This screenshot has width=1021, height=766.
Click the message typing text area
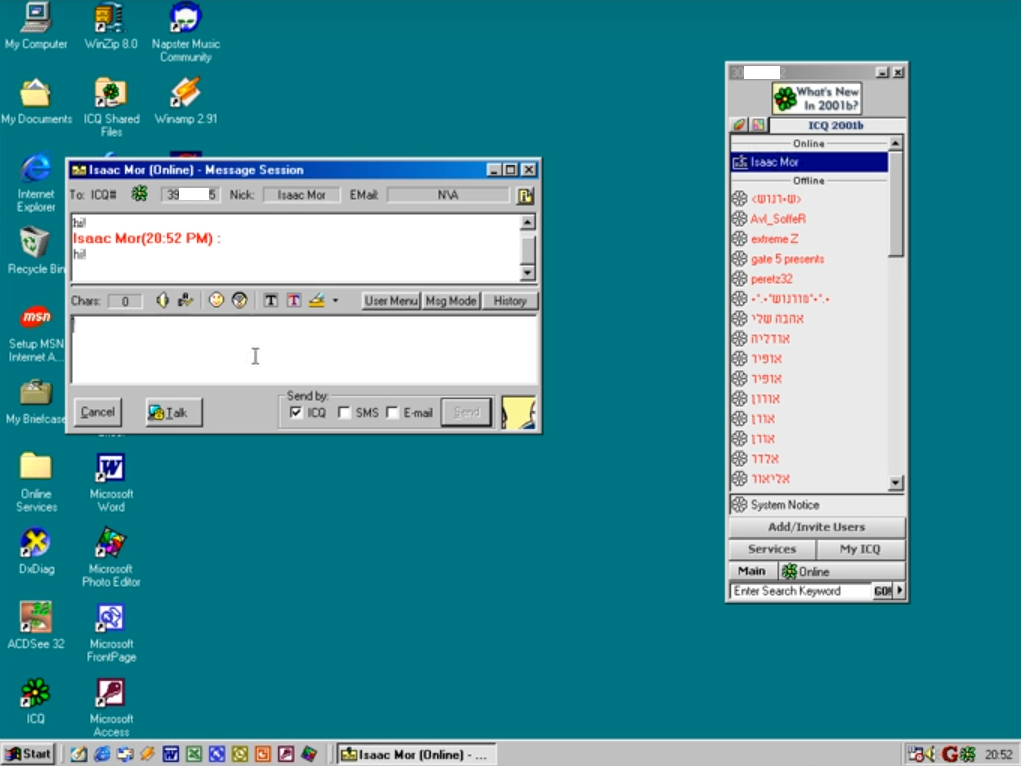pyautogui.click(x=305, y=350)
